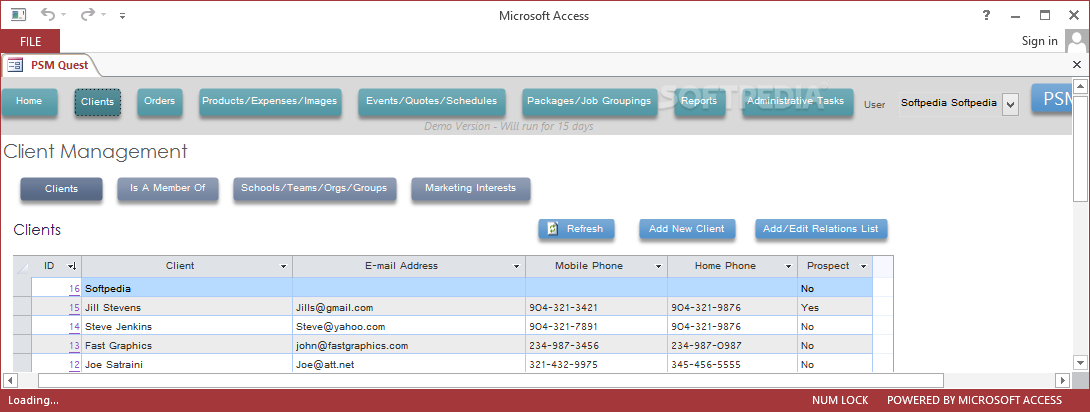The height and width of the screenshot is (412, 1090).
Task: Click client ID link 12
Action: click(x=74, y=364)
